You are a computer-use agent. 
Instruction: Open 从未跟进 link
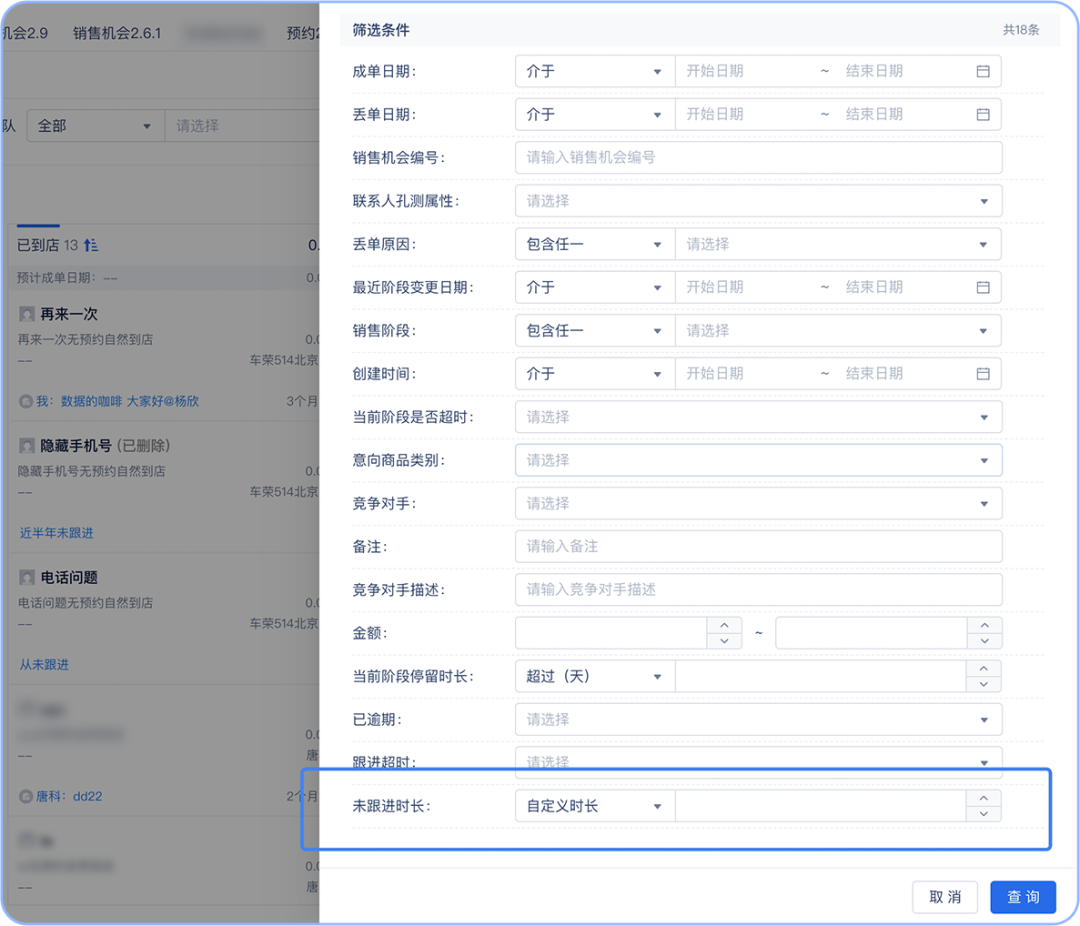point(44,664)
